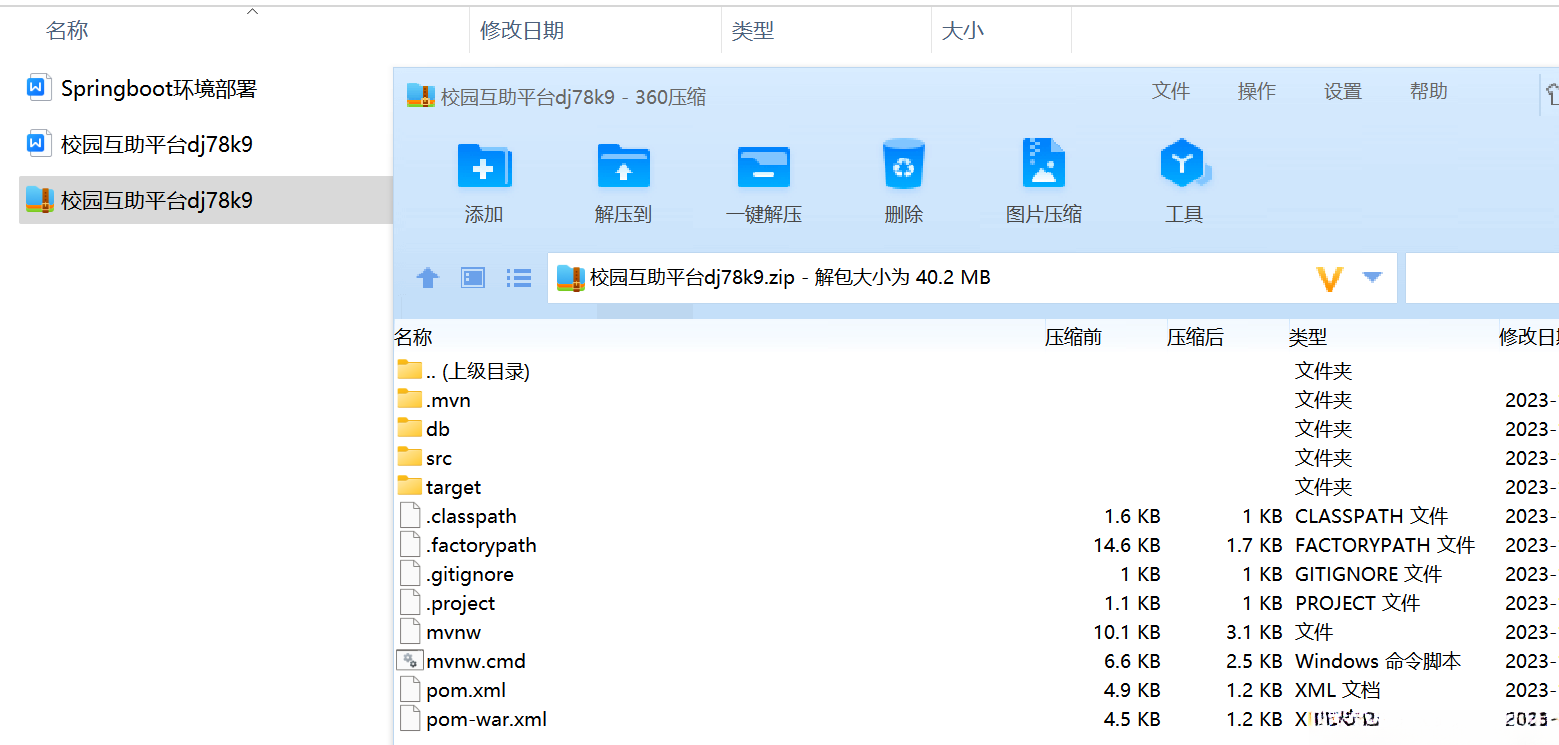The image size is (1559, 745).
Task: Sort Explorer files by 修改日期 column
Action: pyautogui.click(x=522, y=31)
